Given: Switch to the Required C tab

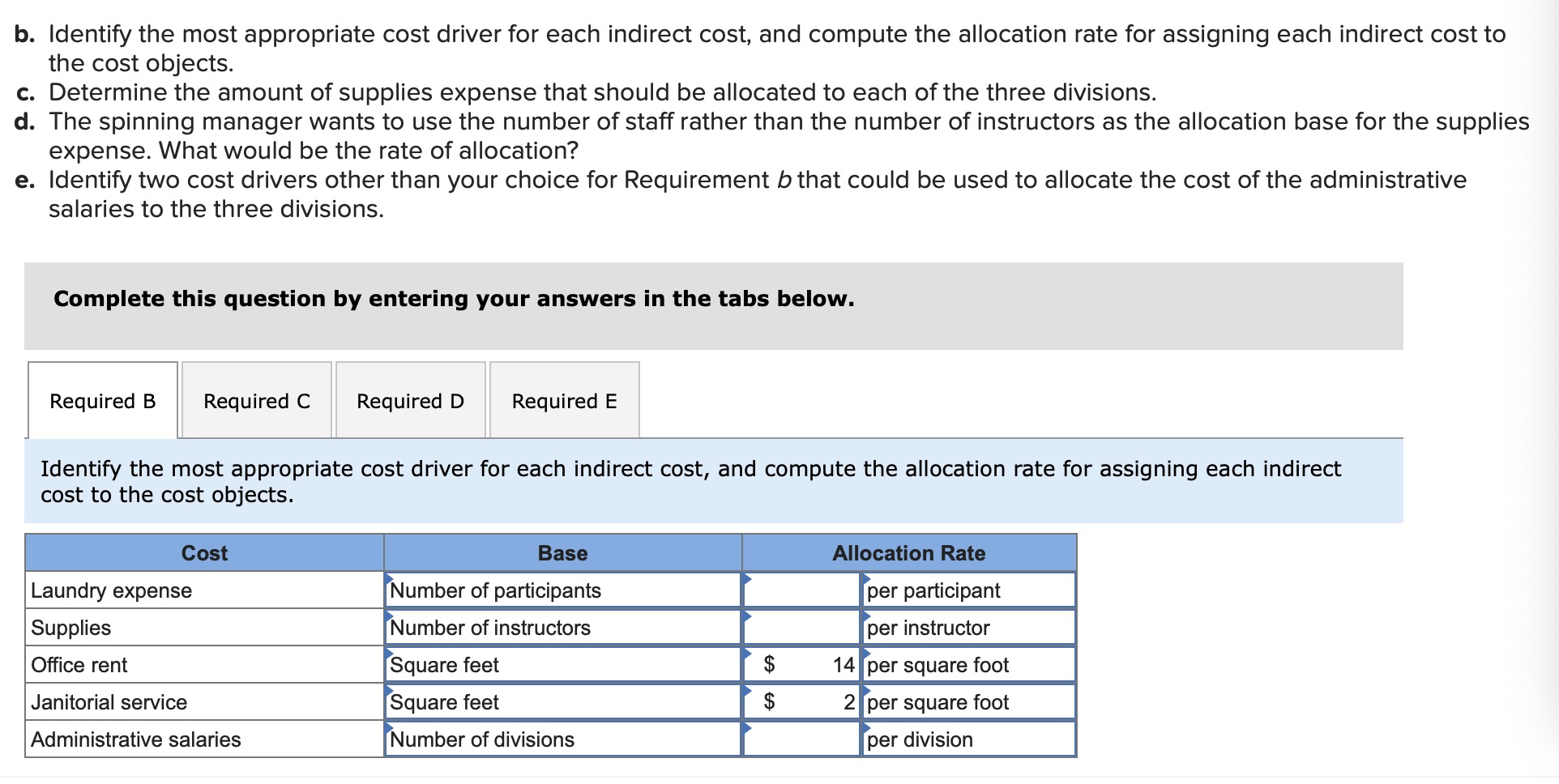Looking at the screenshot, I should click(x=255, y=400).
